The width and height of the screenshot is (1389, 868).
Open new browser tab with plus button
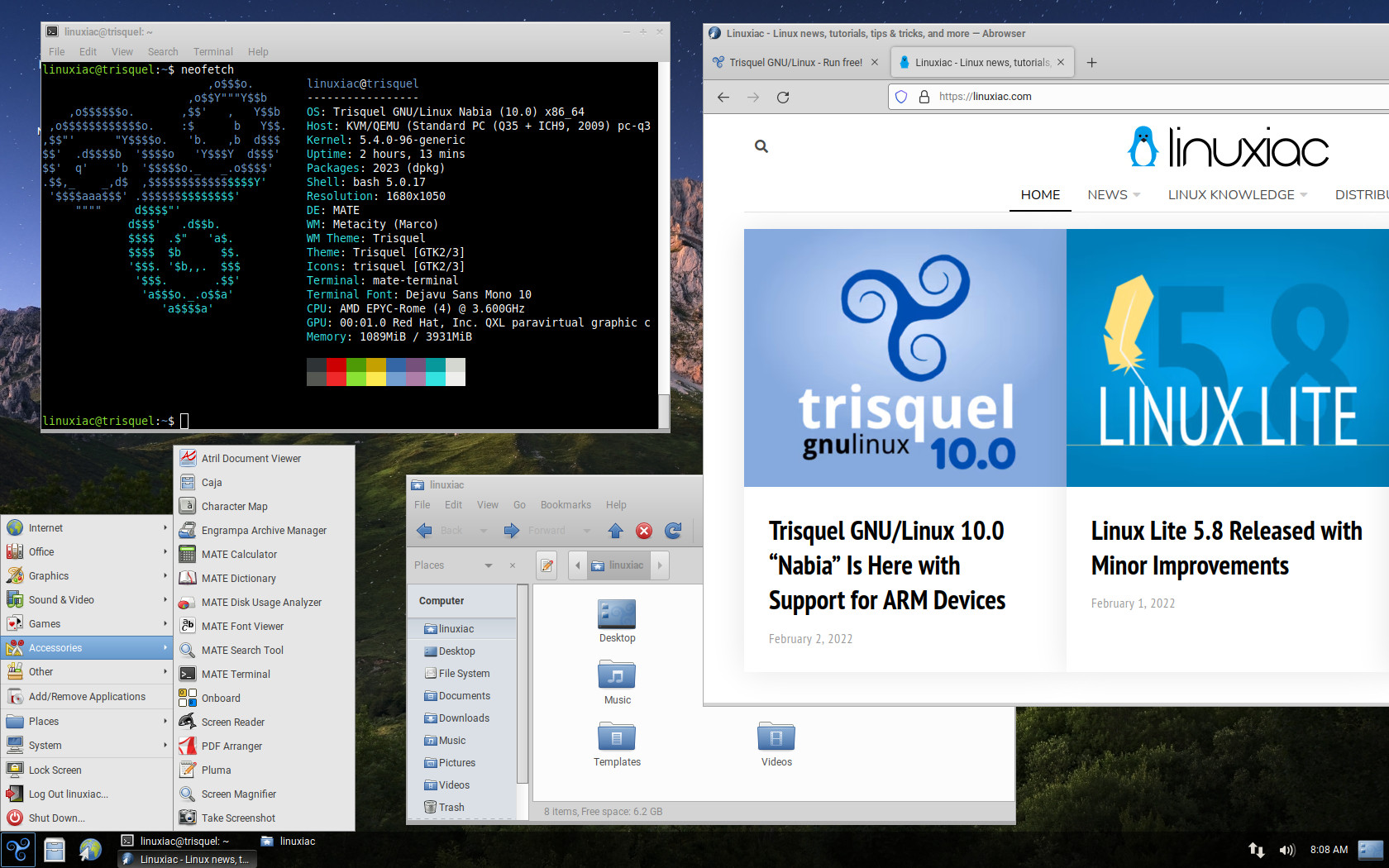tap(1091, 62)
